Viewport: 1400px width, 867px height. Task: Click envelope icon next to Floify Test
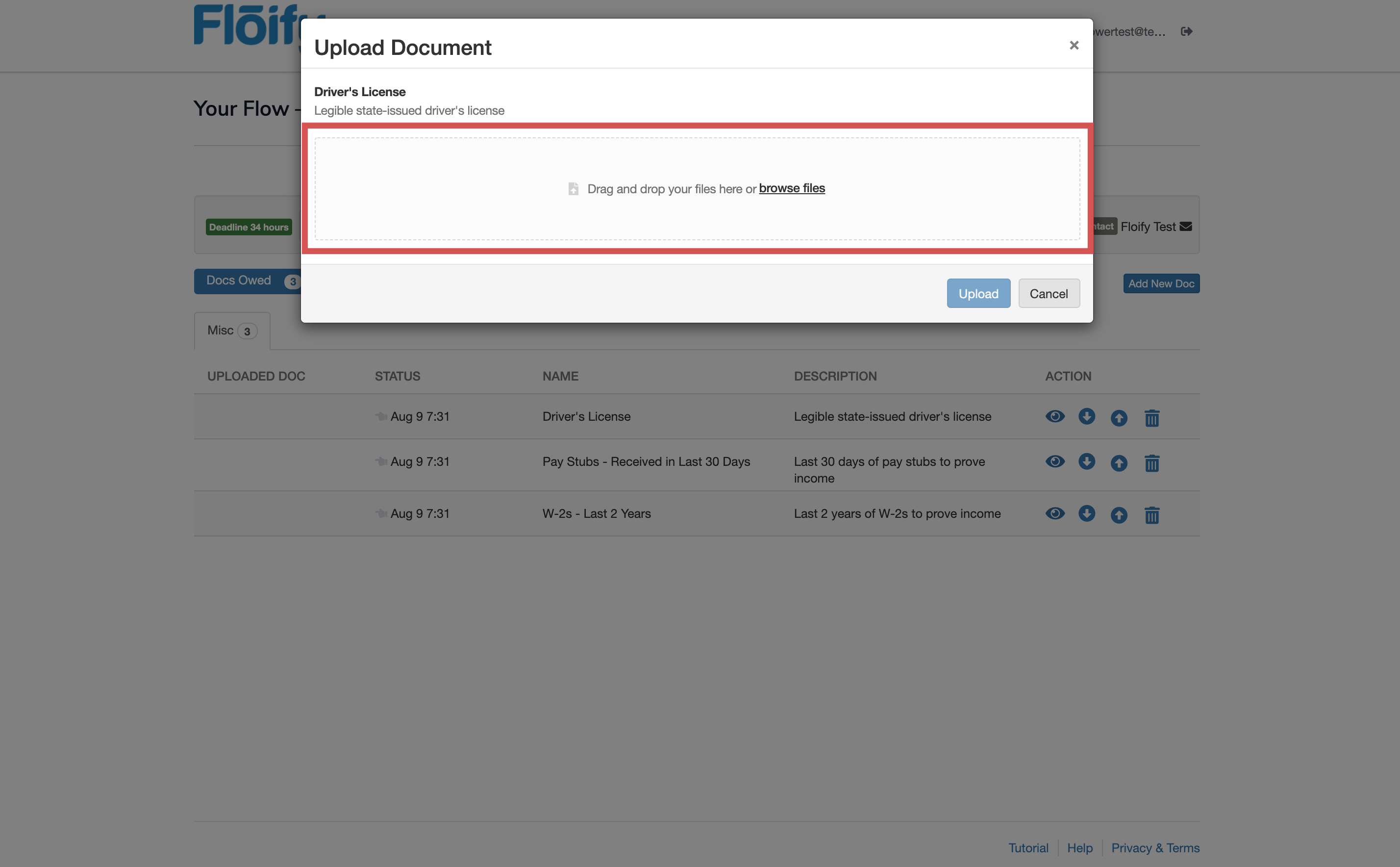pos(1186,227)
